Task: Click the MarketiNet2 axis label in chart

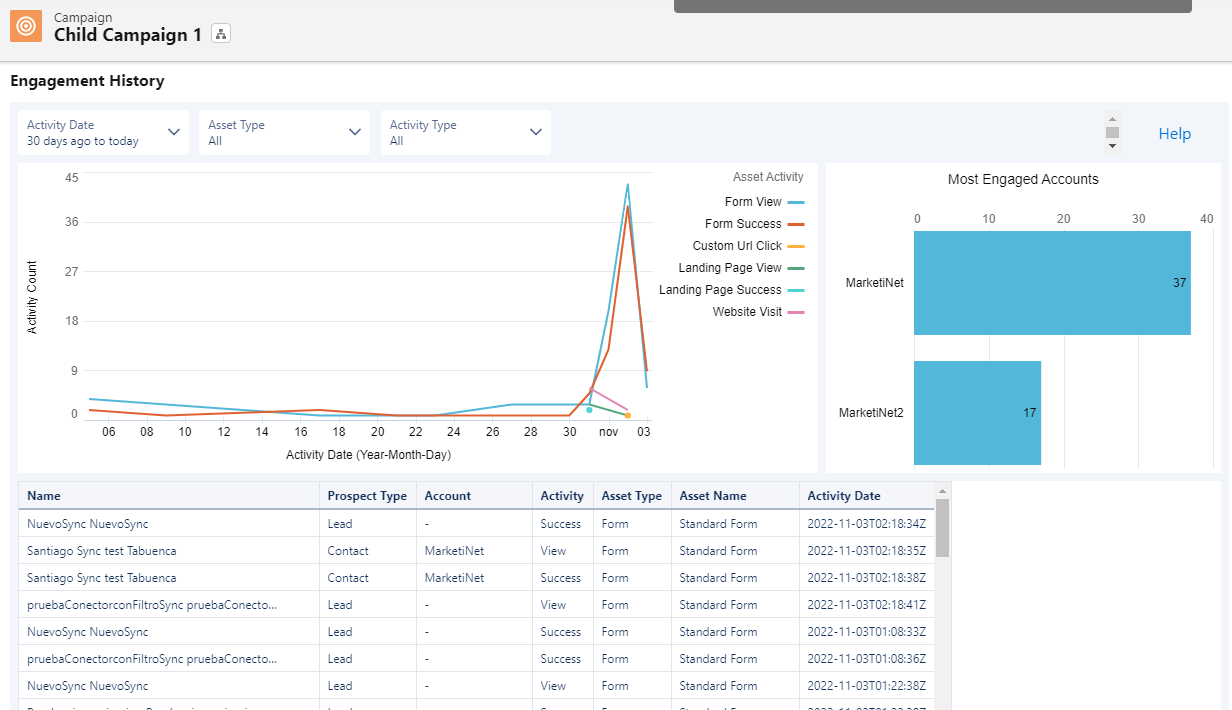Action: pyautogui.click(x=871, y=413)
